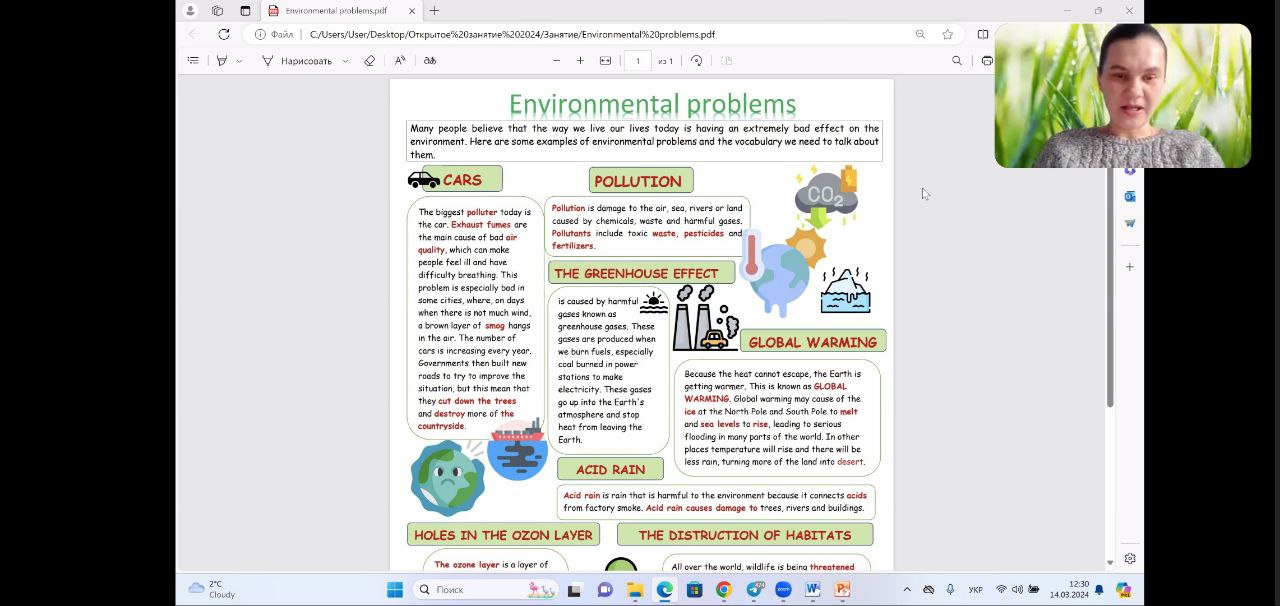This screenshot has width=1280, height=606.
Task: Rotate the PDF page
Action: tap(697, 61)
